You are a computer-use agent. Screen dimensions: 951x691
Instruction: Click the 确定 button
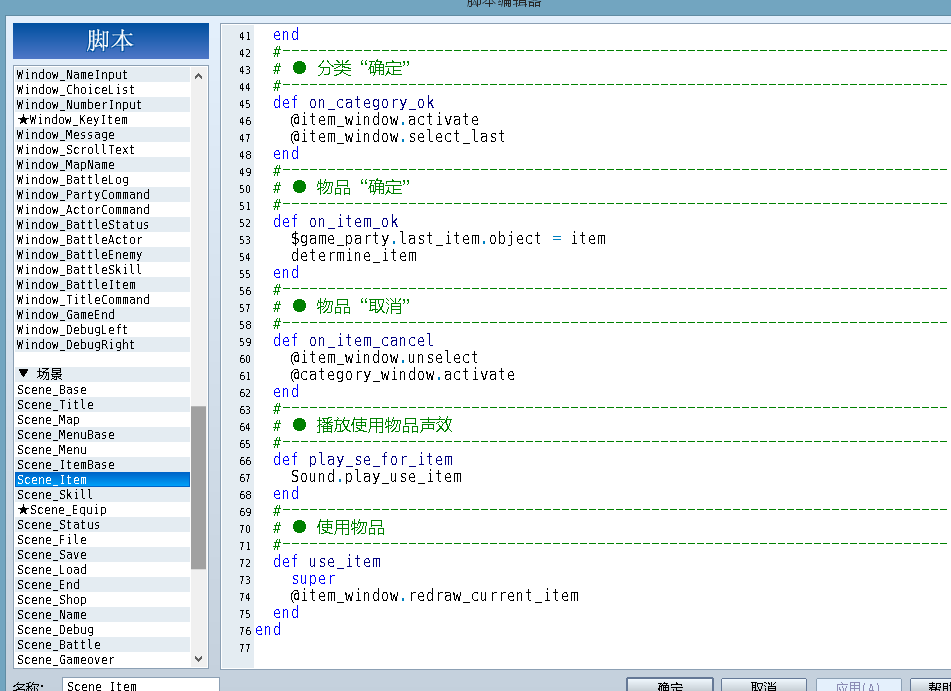tap(670, 686)
